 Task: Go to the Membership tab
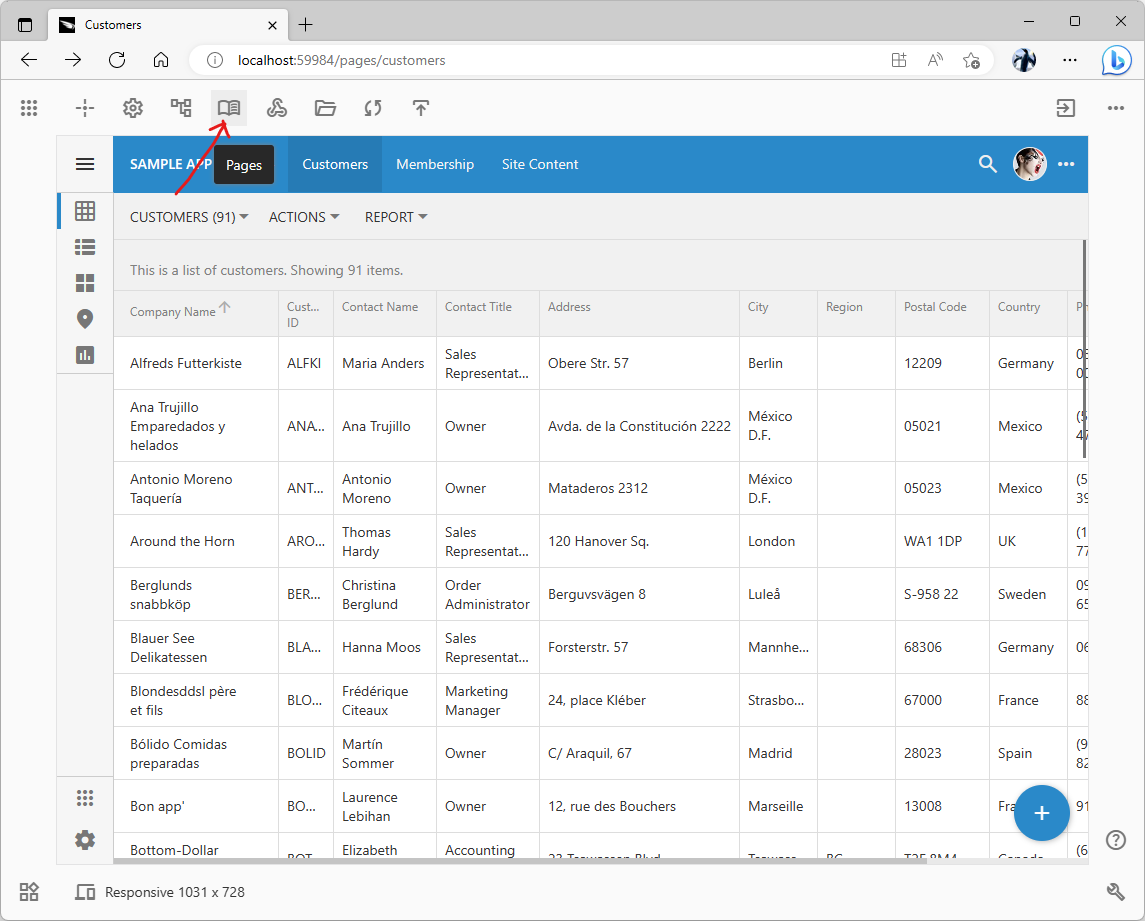click(435, 164)
